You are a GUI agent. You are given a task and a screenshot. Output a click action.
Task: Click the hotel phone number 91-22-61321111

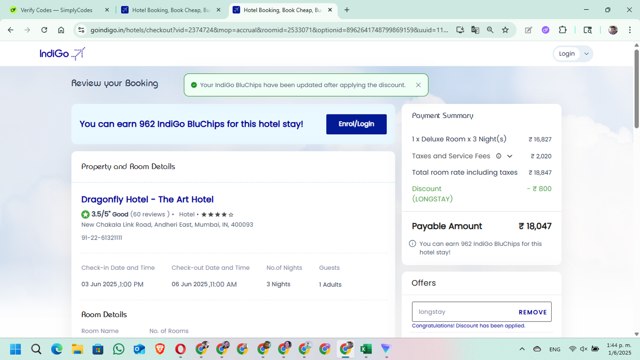pyautogui.click(x=102, y=238)
